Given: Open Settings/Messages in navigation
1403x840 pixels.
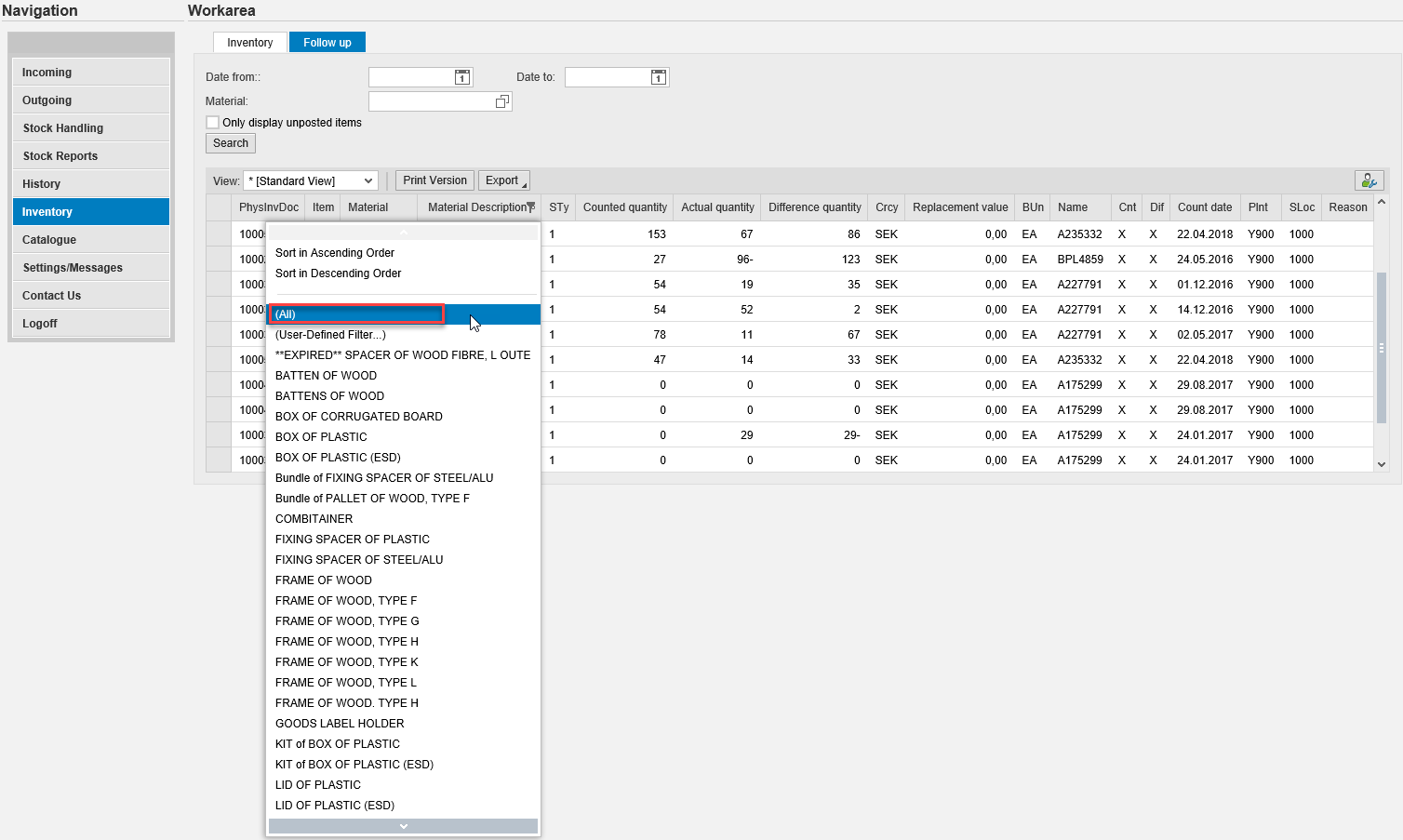Looking at the screenshot, I should 91,268.
